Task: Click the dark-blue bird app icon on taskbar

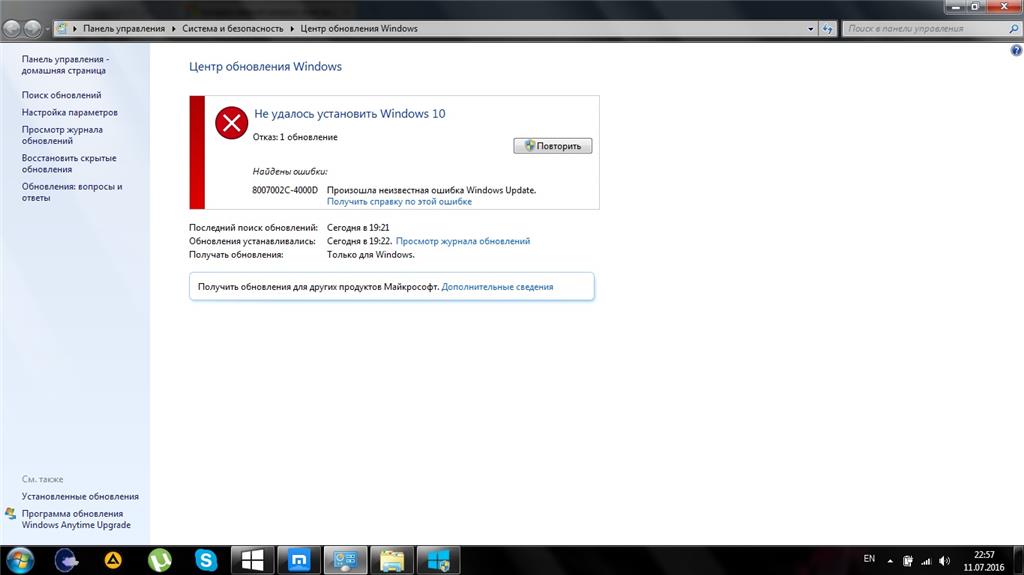Action: [x=67, y=560]
